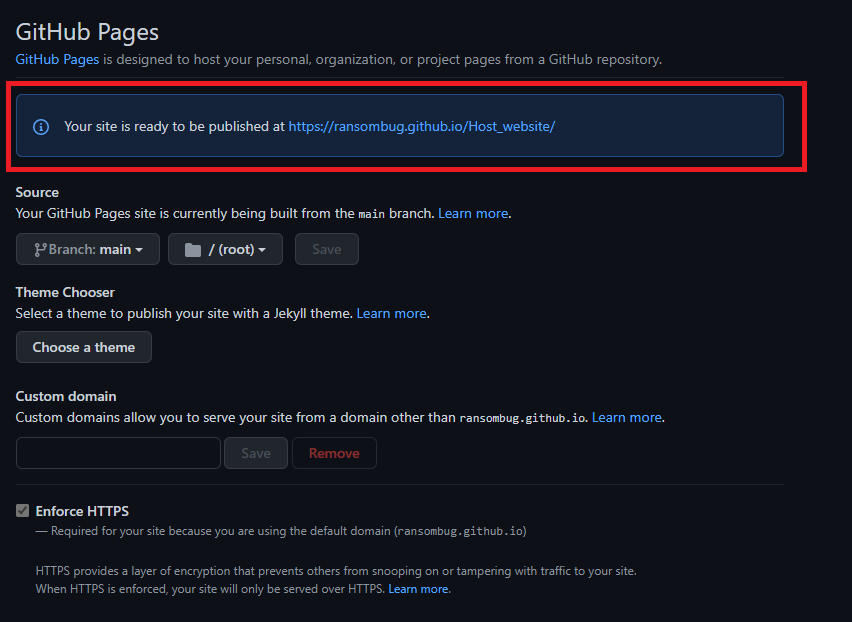
Task: Open Learn more in the Theme Chooser section
Action: 391,313
